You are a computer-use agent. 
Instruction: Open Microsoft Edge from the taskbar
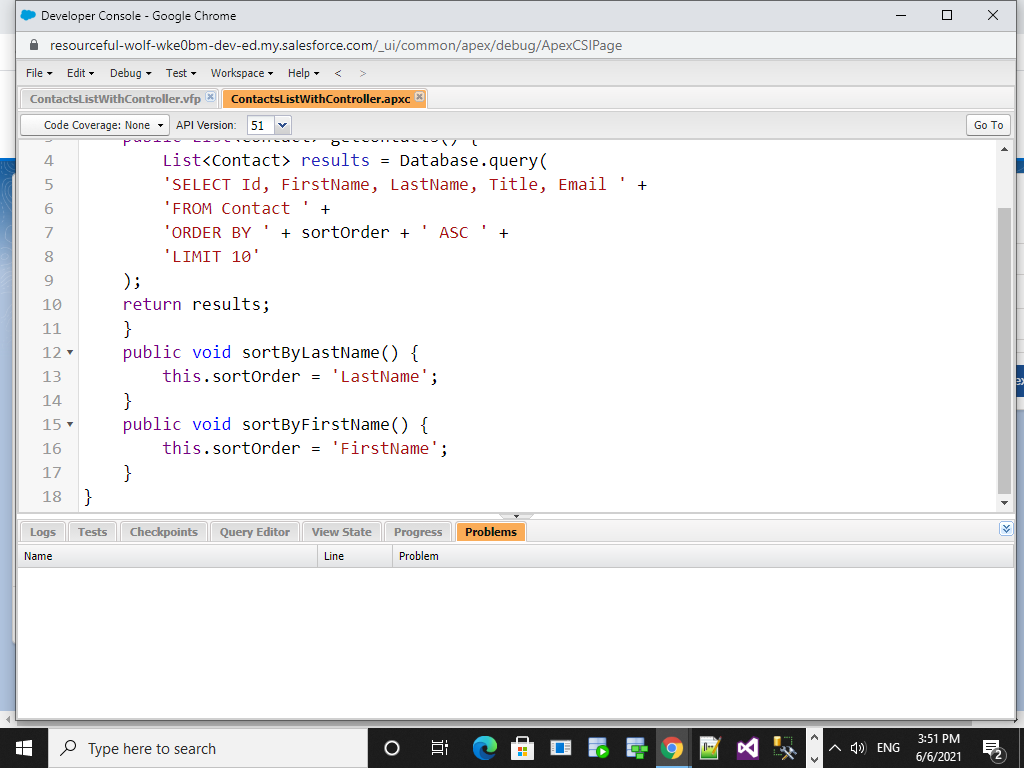[x=484, y=747]
